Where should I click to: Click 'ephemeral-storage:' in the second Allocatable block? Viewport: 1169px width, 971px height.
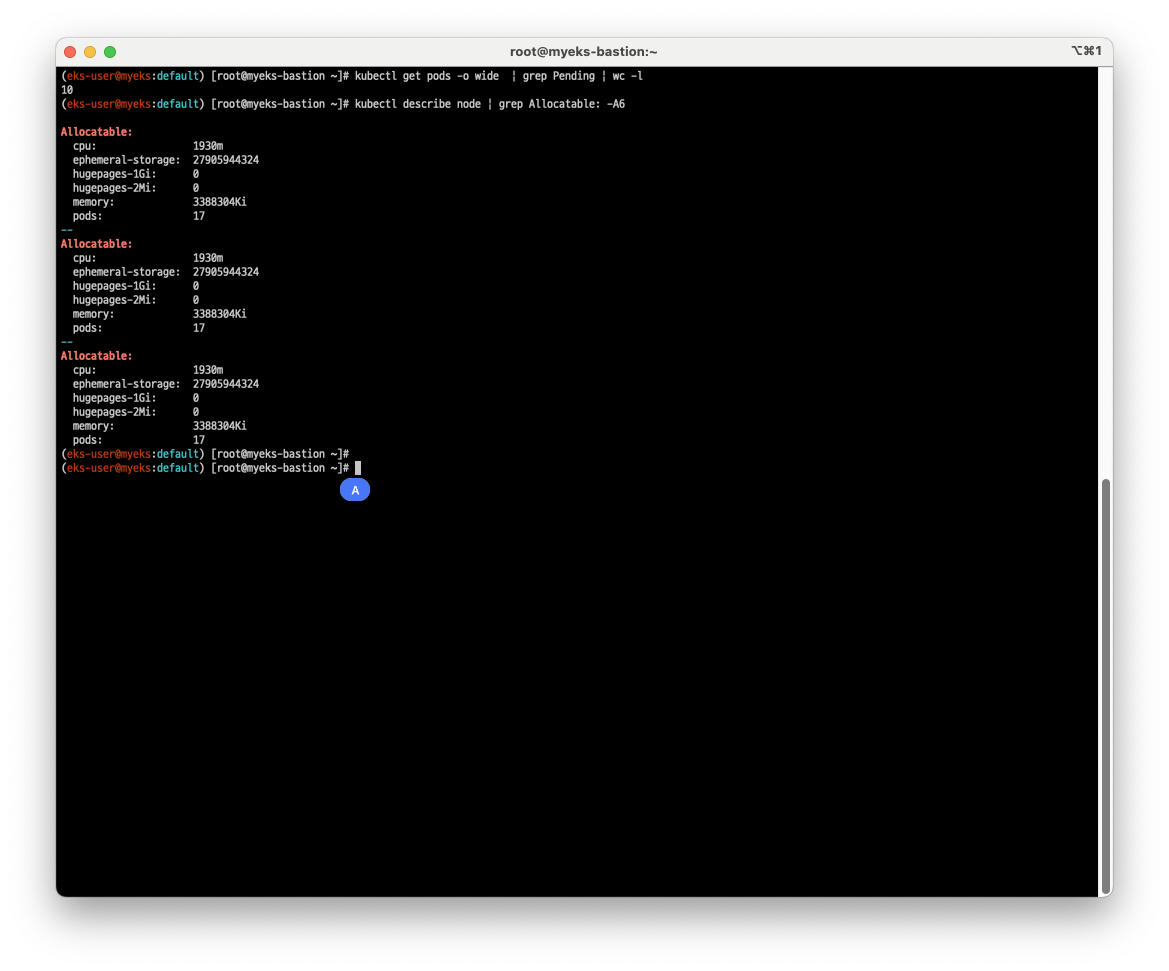[126, 272]
